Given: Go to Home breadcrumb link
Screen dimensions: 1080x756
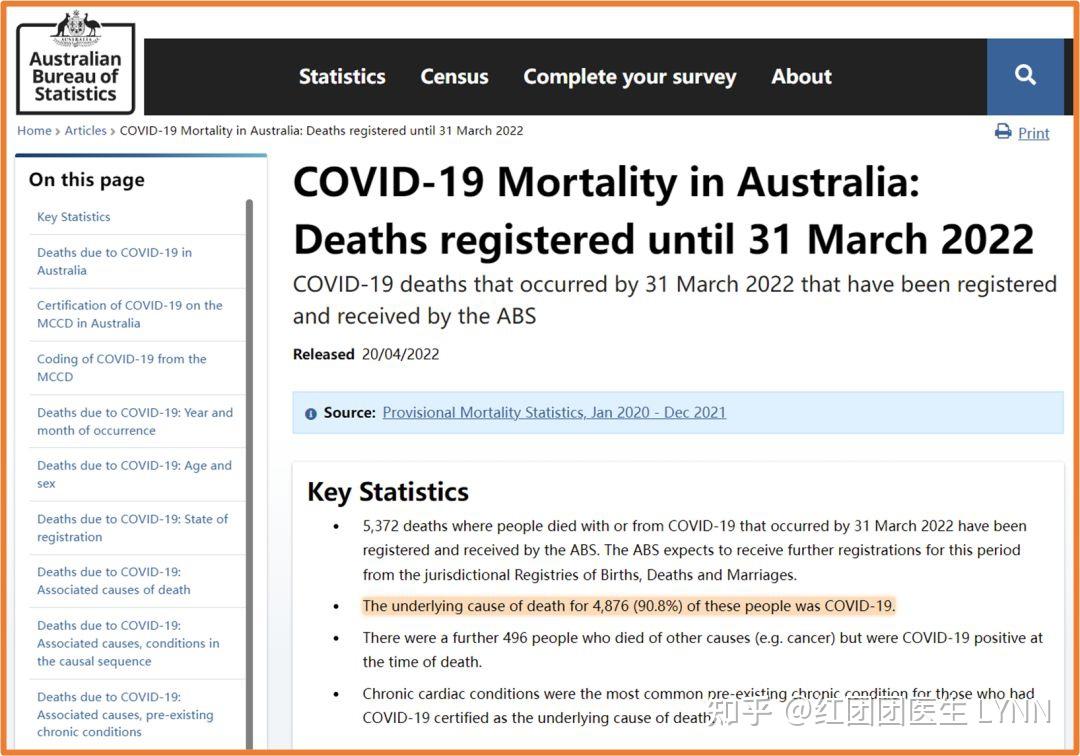Looking at the screenshot, I should (x=34, y=131).
